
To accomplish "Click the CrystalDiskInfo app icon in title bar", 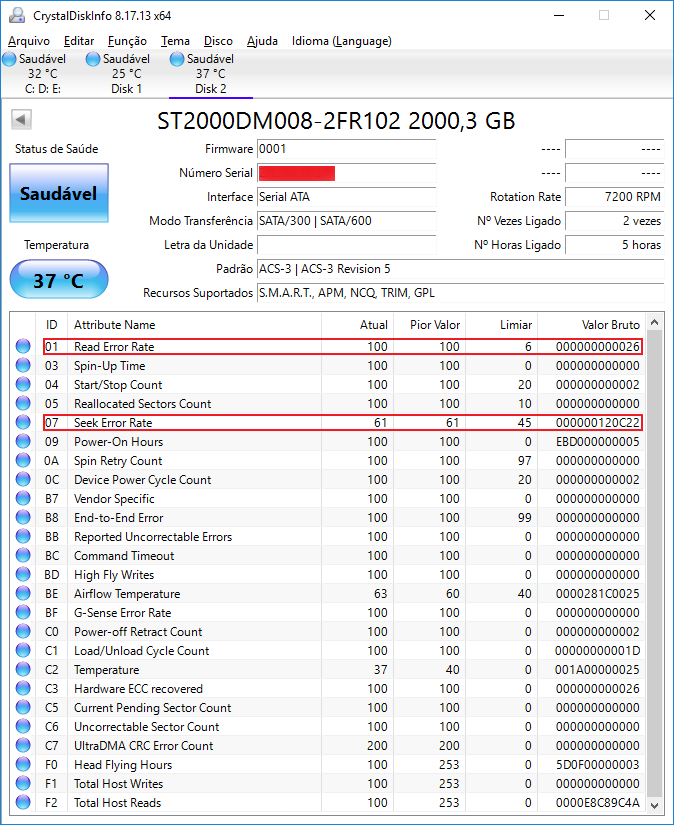I will (x=17, y=15).
